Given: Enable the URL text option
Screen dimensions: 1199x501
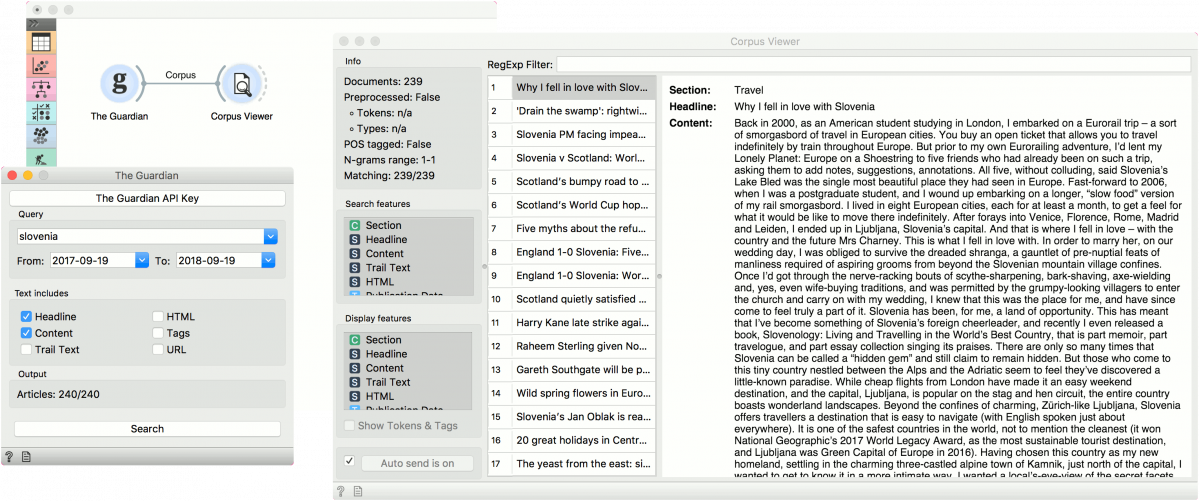Looking at the screenshot, I should 158,350.
